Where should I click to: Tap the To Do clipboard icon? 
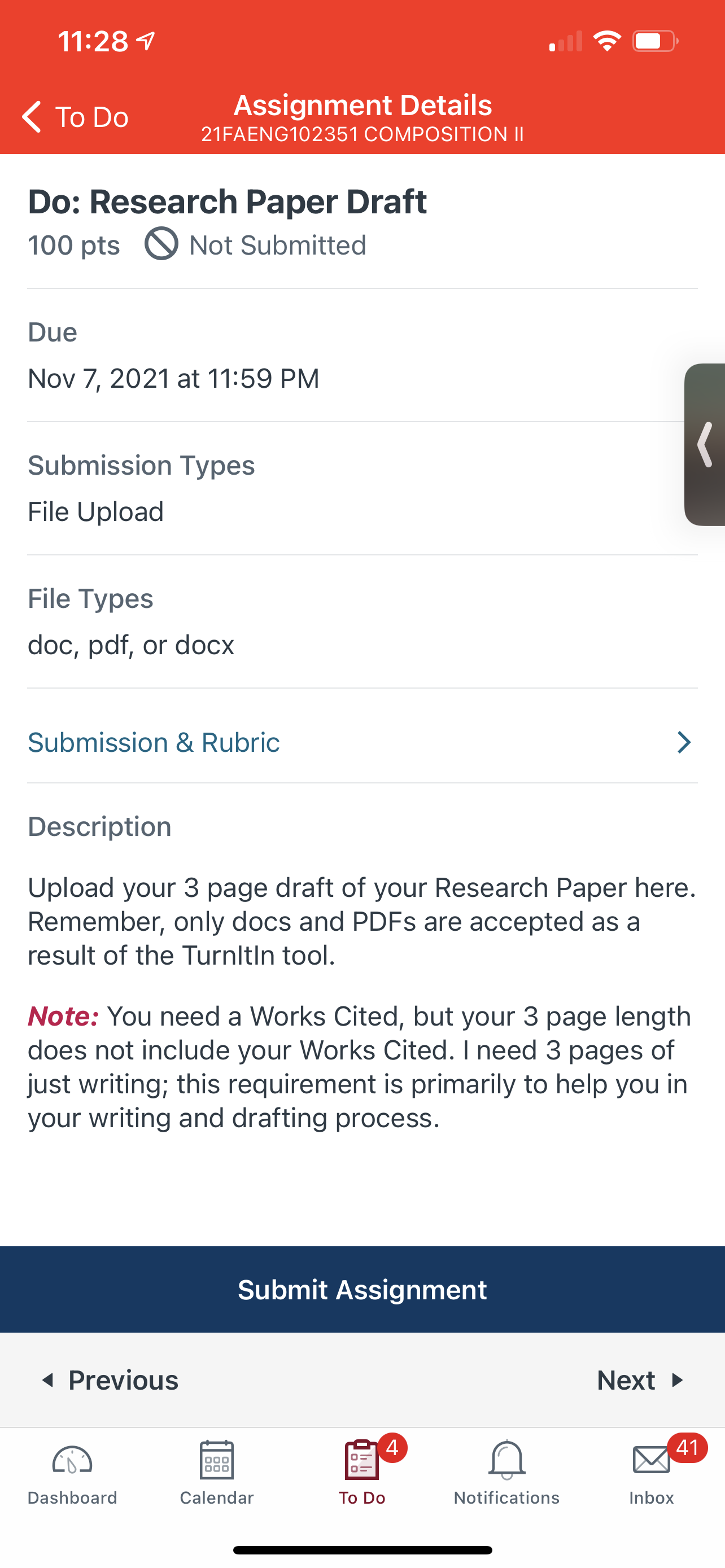[361, 1460]
